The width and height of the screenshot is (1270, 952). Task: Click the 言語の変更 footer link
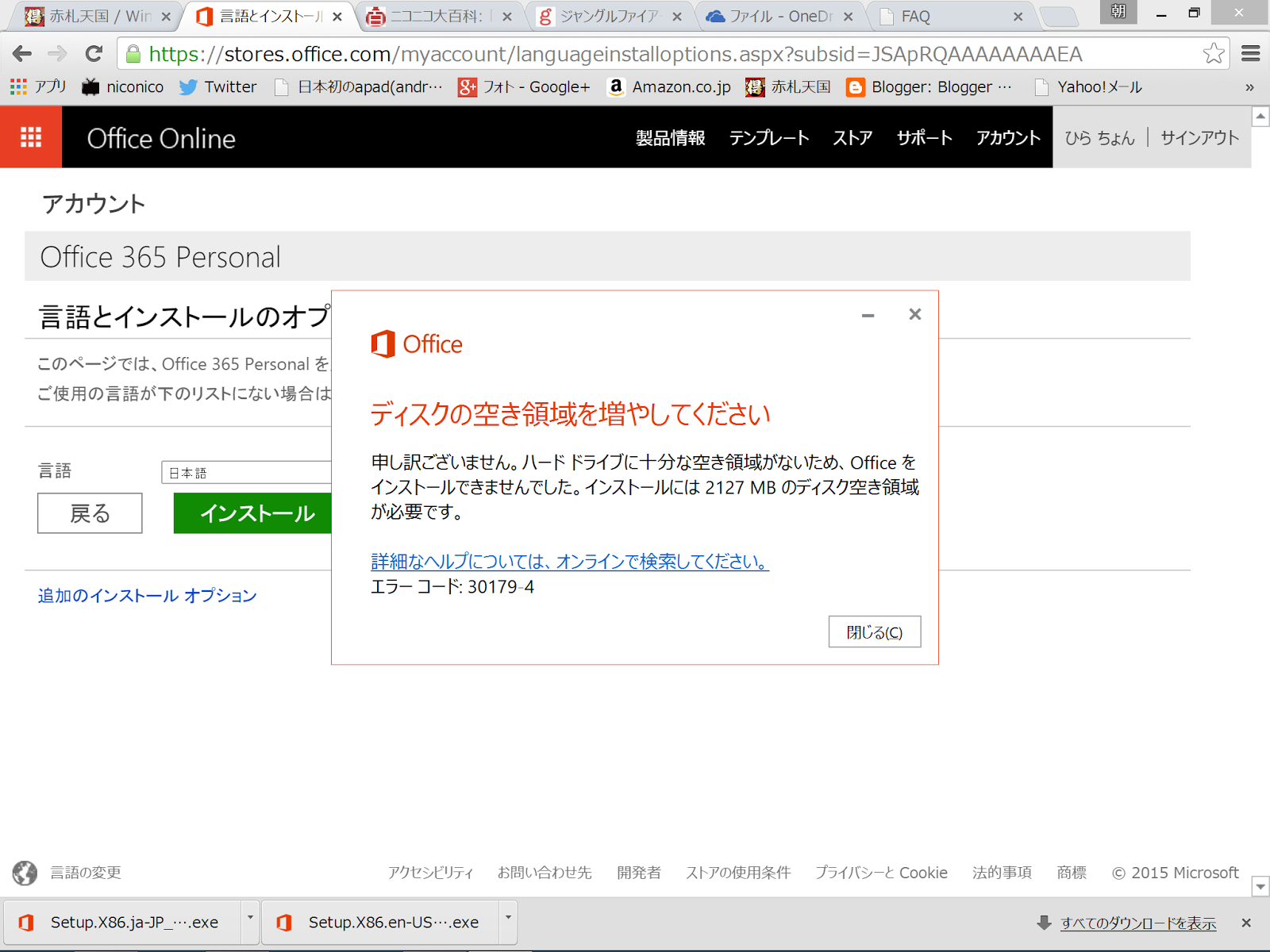86,873
